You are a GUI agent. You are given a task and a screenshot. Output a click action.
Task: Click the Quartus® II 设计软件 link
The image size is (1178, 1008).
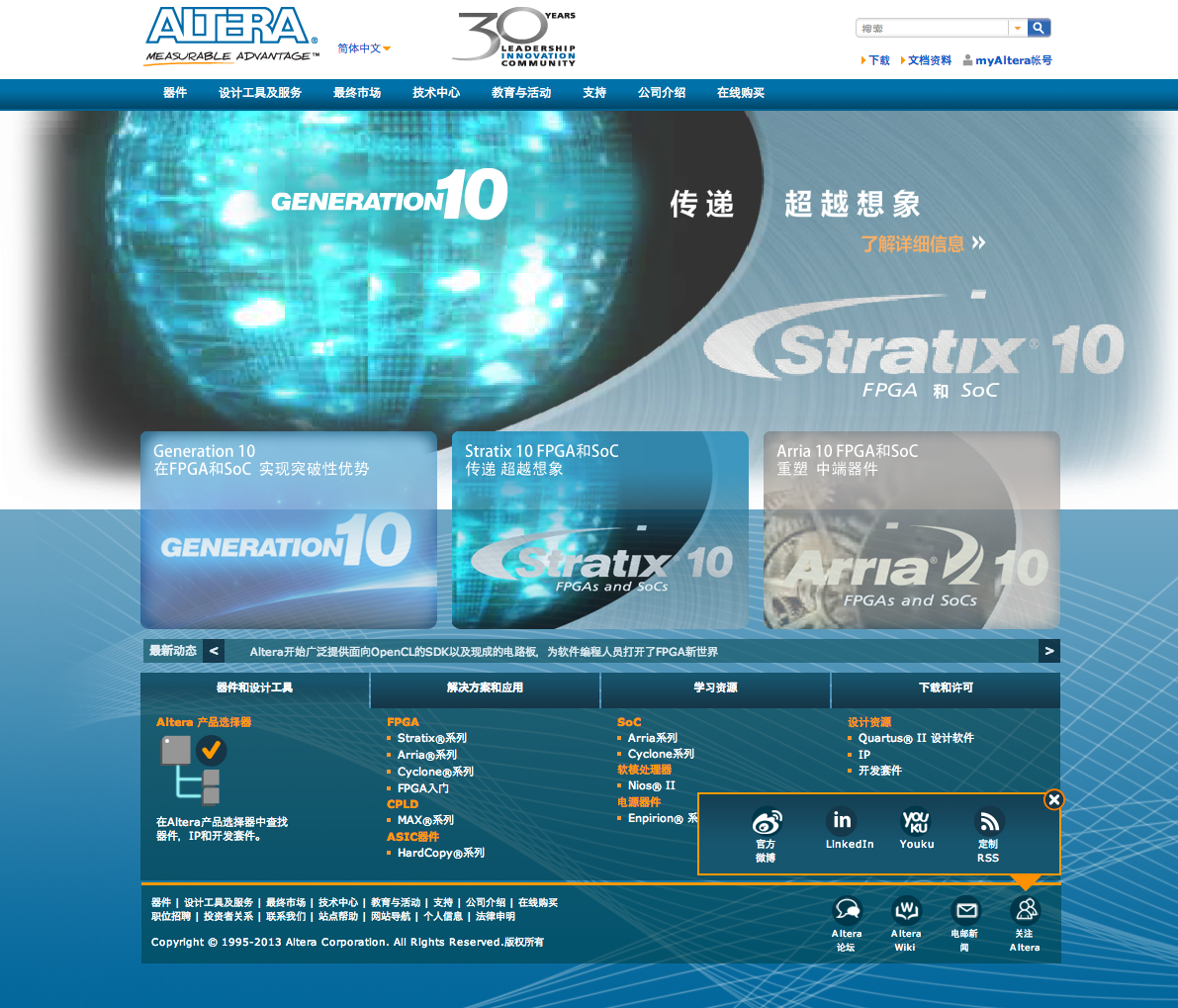(x=916, y=738)
